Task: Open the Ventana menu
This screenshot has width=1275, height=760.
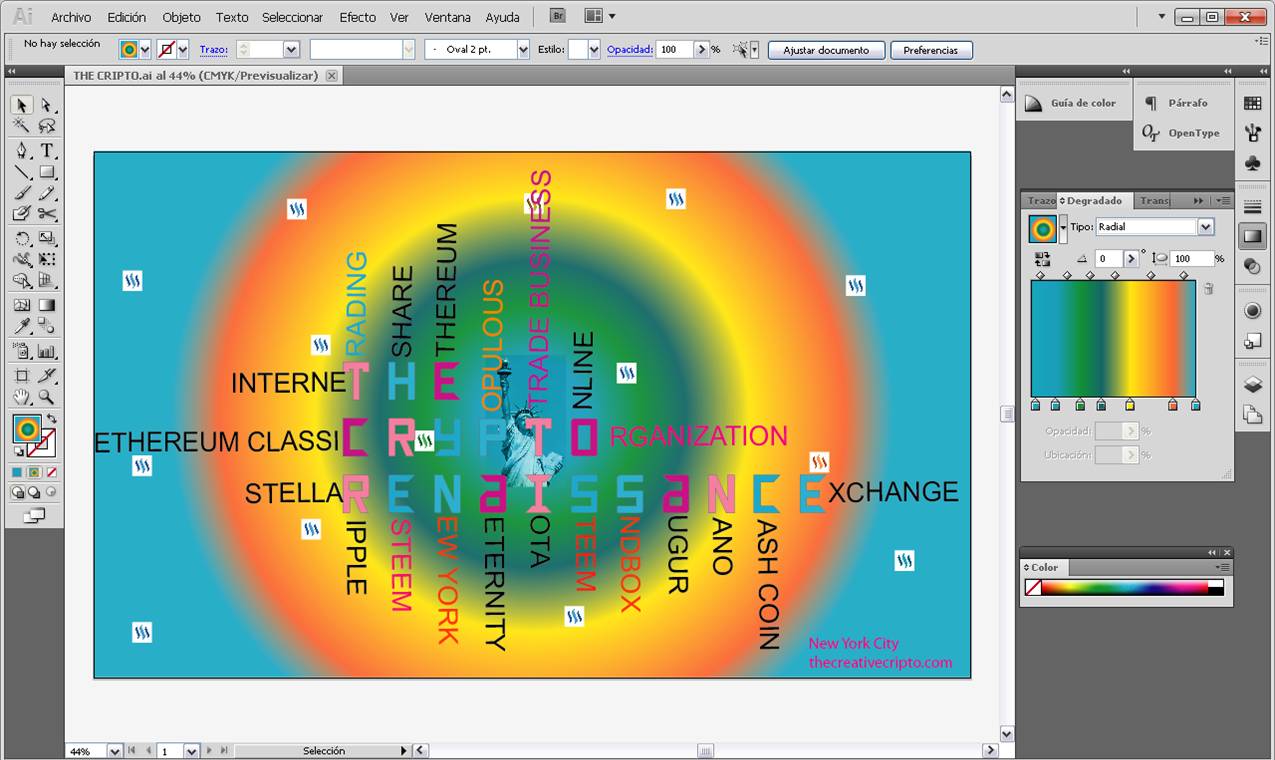Action: pyautogui.click(x=447, y=17)
